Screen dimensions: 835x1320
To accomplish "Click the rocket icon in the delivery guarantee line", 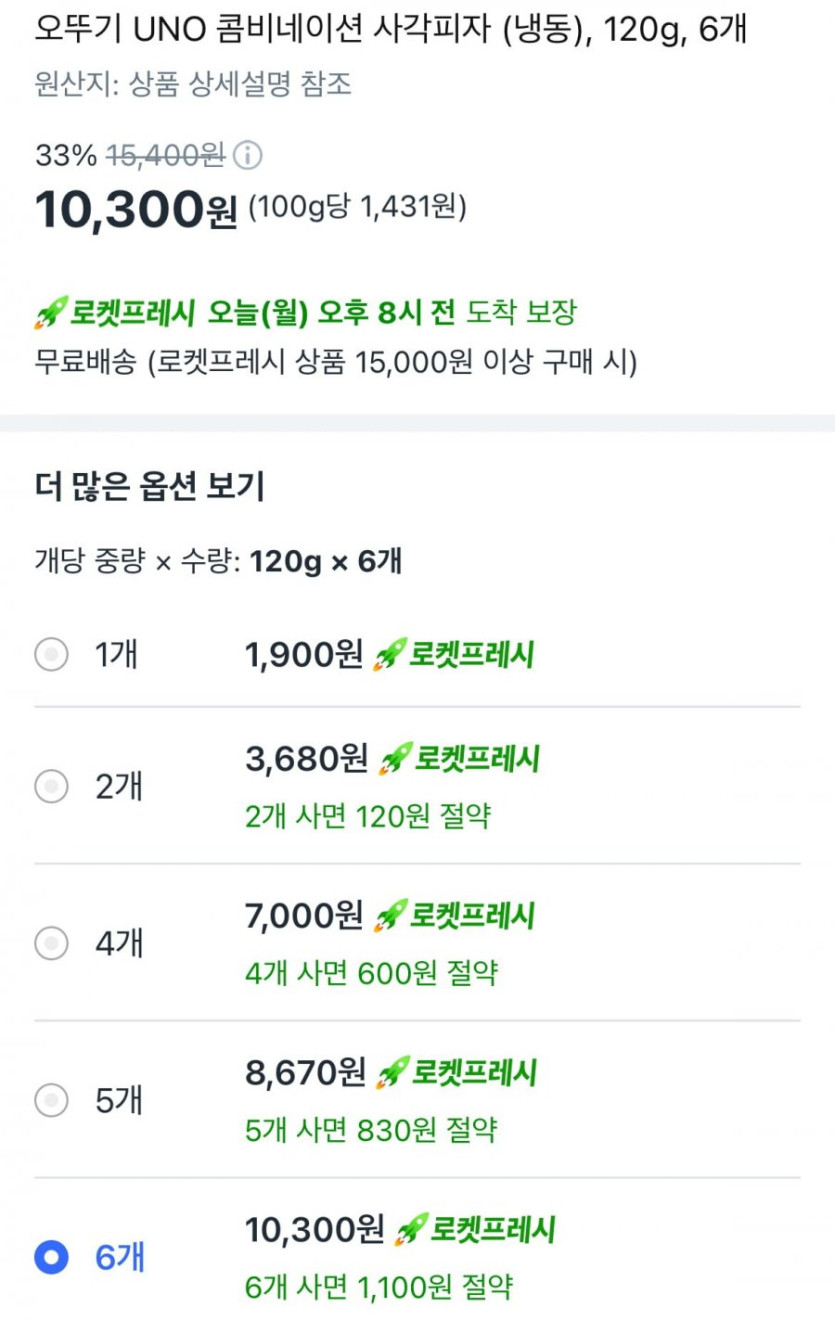I will pyautogui.click(x=49, y=313).
